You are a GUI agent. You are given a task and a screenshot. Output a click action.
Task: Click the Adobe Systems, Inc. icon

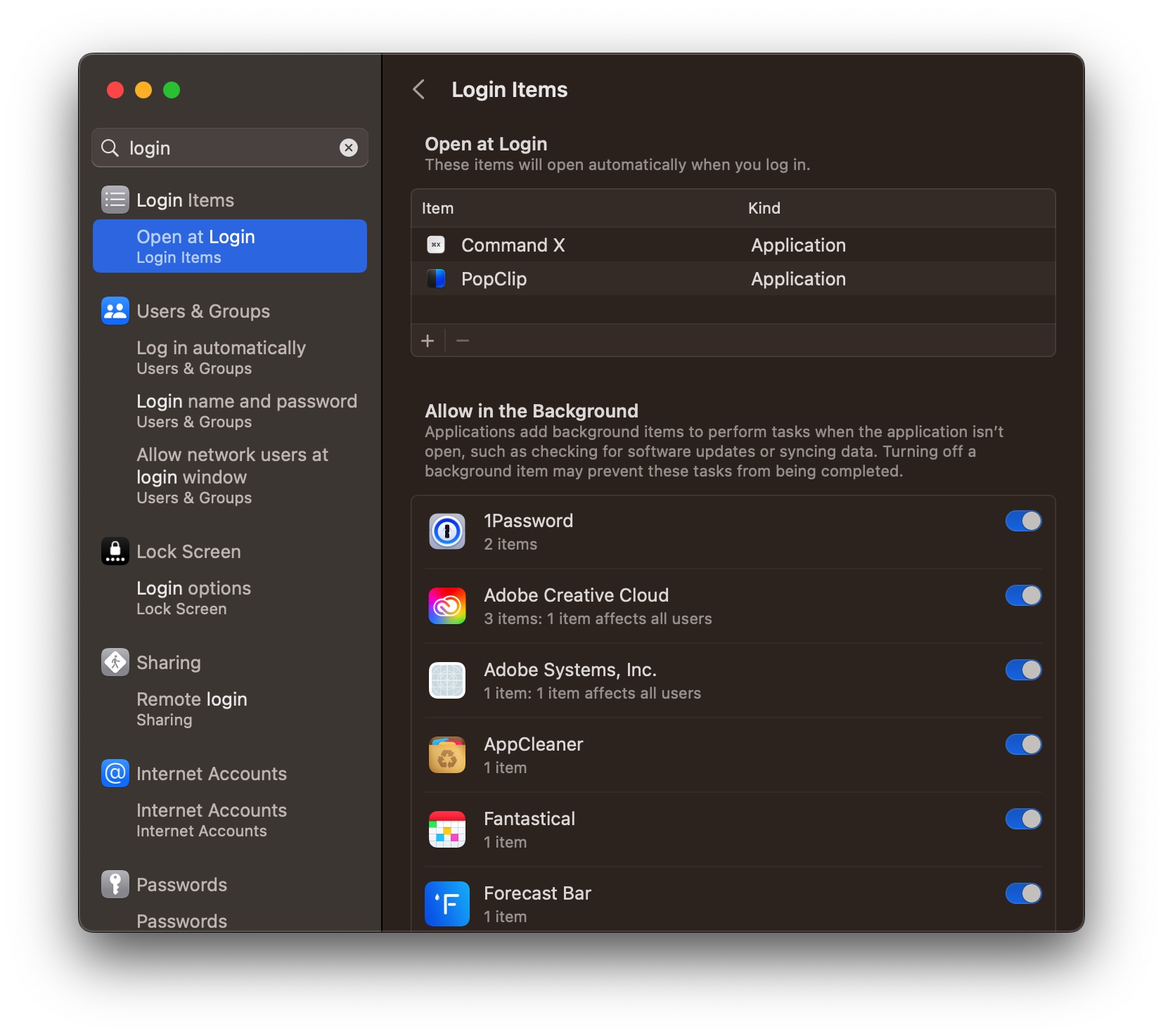pos(447,680)
